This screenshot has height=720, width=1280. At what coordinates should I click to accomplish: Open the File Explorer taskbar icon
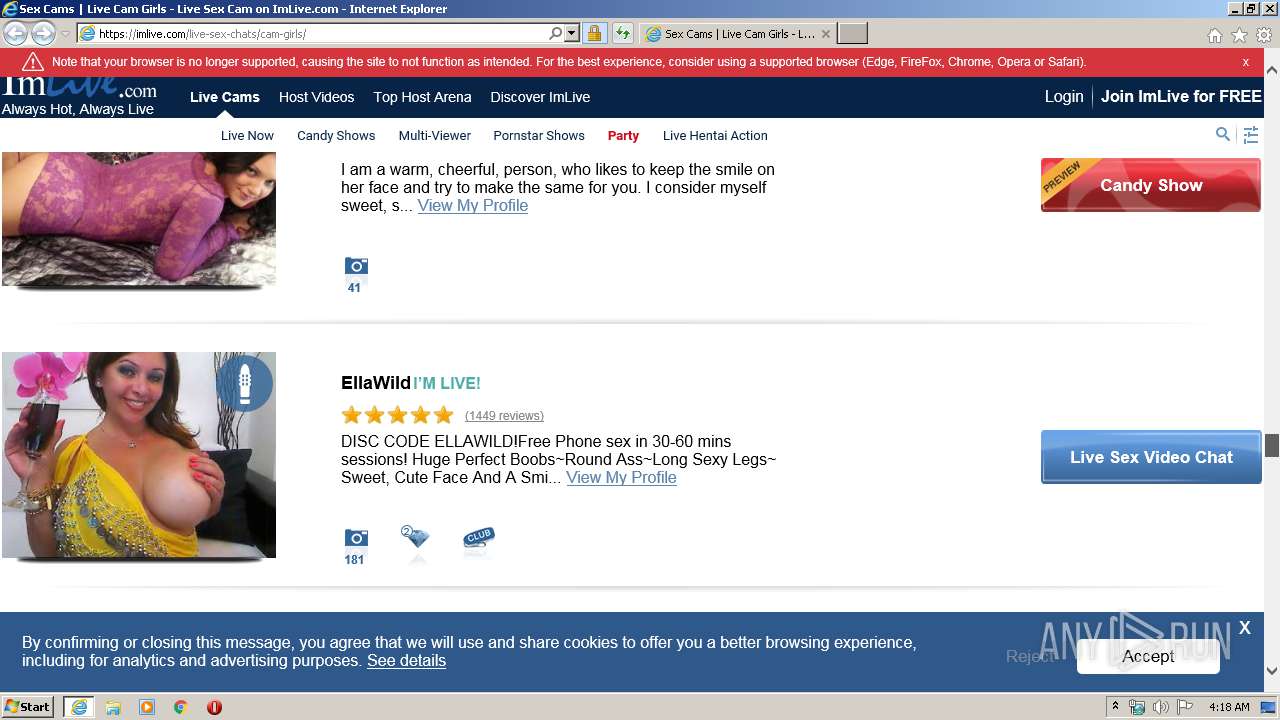pyautogui.click(x=113, y=707)
